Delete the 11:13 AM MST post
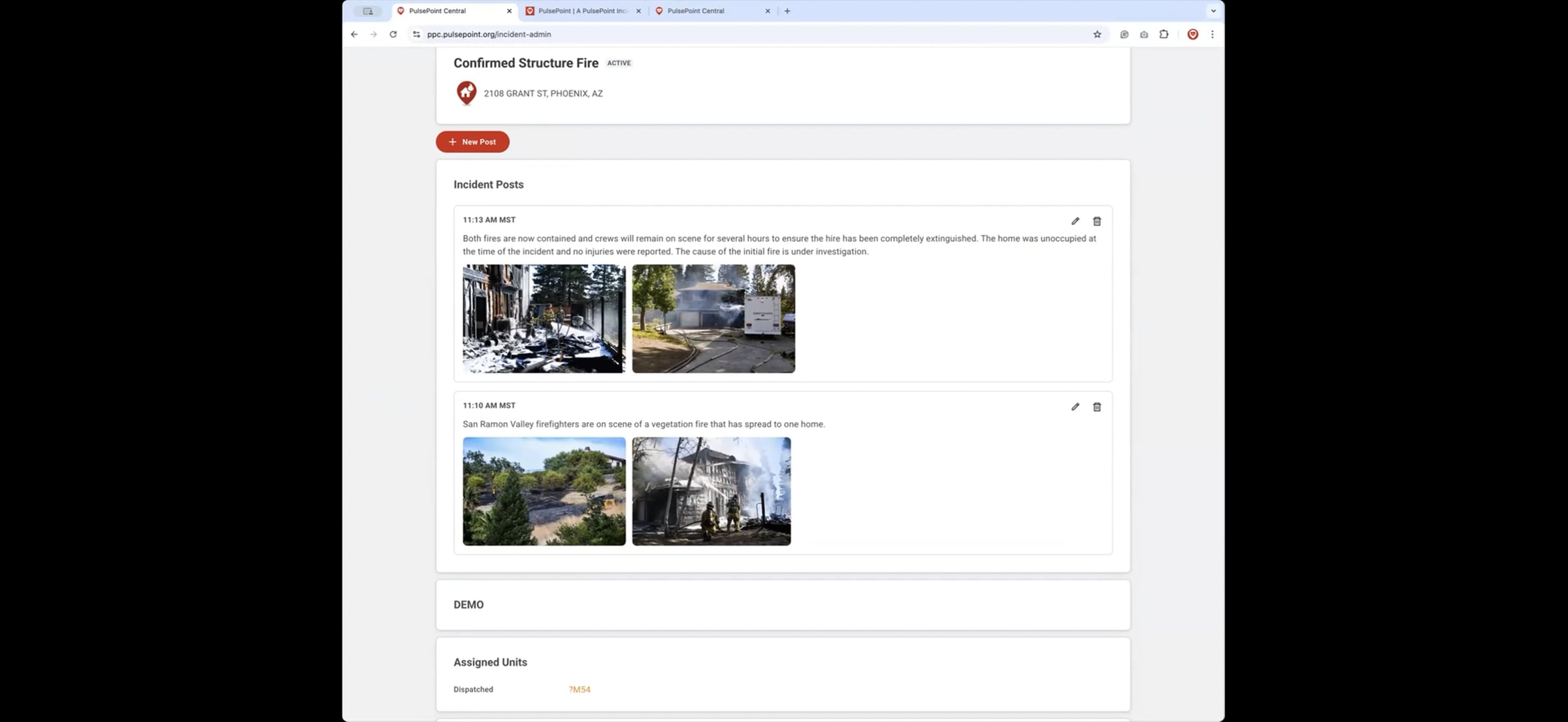This screenshot has width=1568, height=722. (1097, 221)
